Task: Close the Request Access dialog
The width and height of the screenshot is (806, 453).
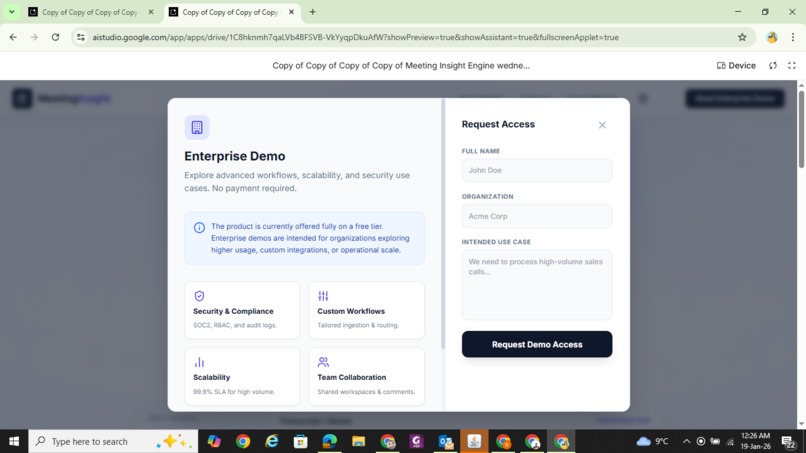Action: (x=602, y=125)
